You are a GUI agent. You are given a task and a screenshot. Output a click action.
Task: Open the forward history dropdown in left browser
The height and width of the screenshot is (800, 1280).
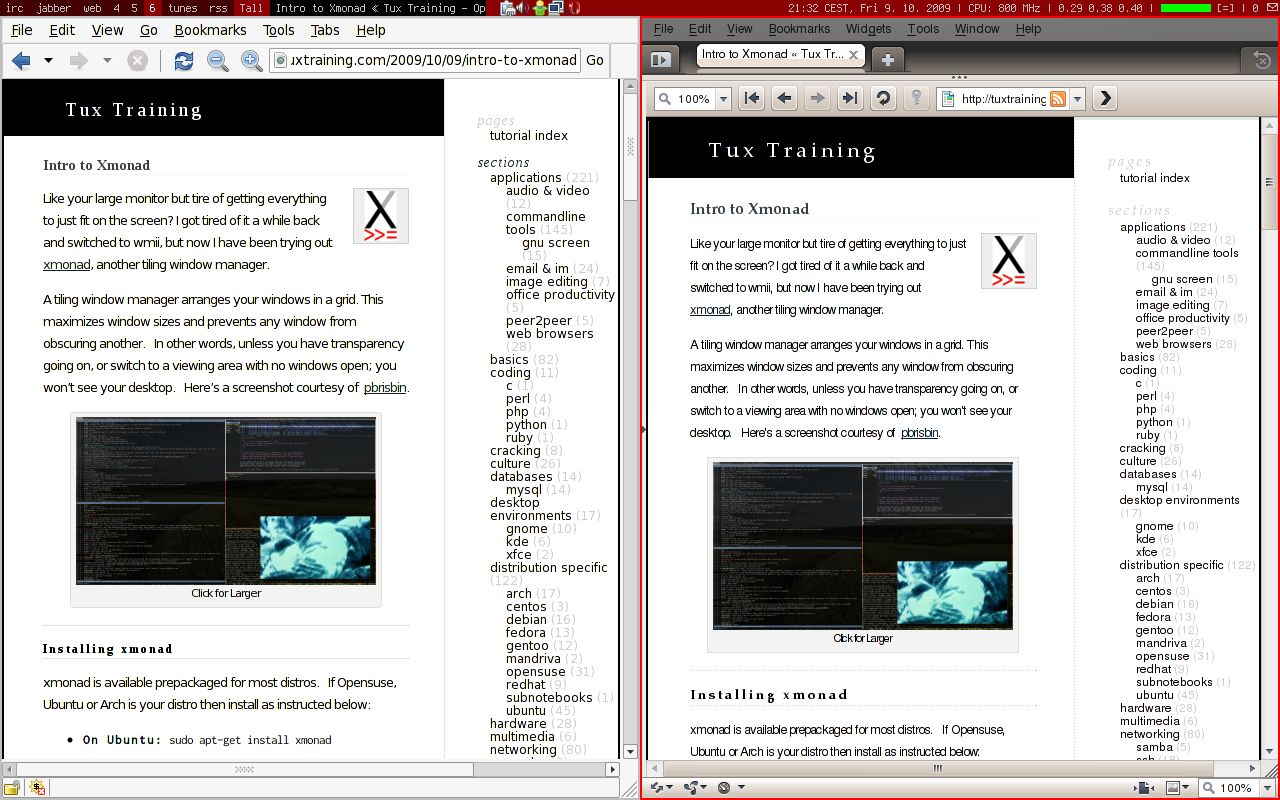107,61
